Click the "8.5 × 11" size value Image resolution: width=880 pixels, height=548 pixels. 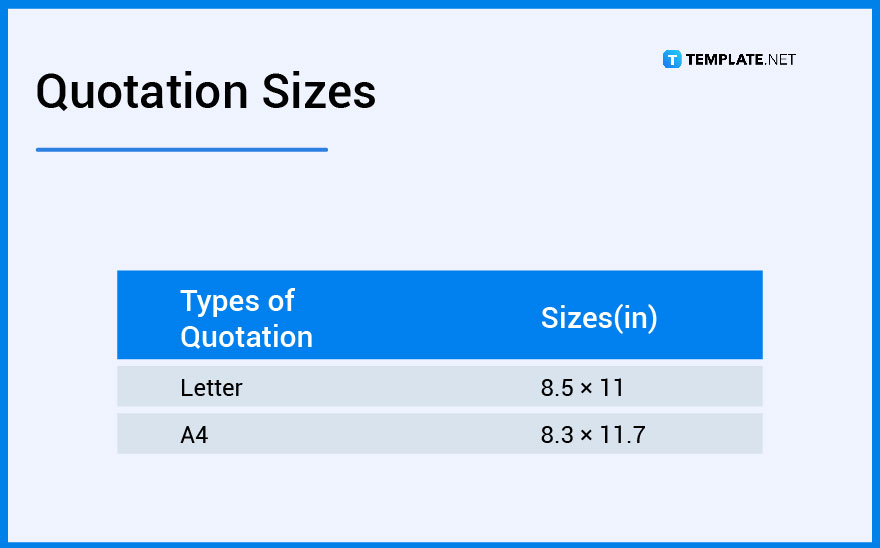pos(582,387)
